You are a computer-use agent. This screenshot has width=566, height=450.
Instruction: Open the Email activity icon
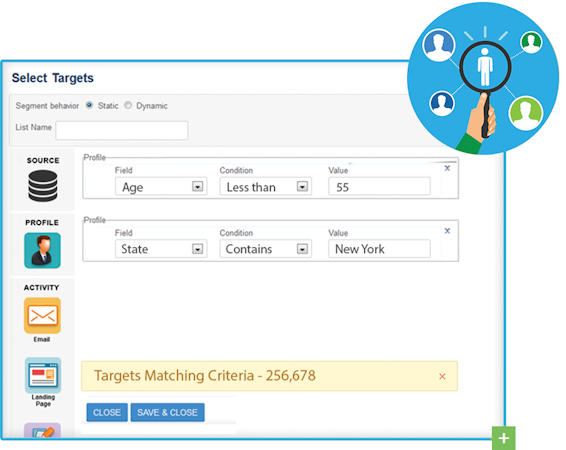click(x=42, y=315)
